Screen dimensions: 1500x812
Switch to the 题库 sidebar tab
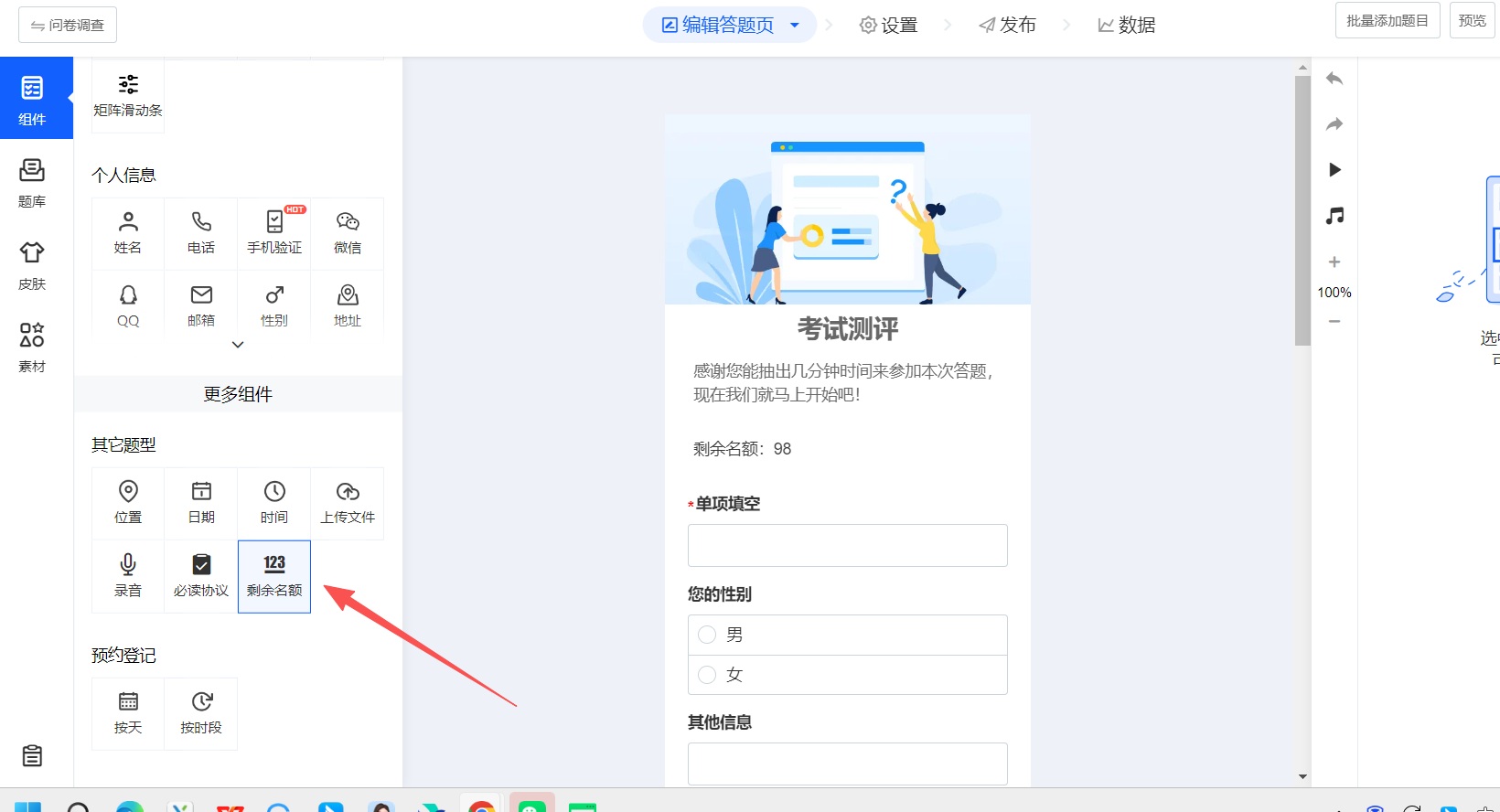click(32, 181)
